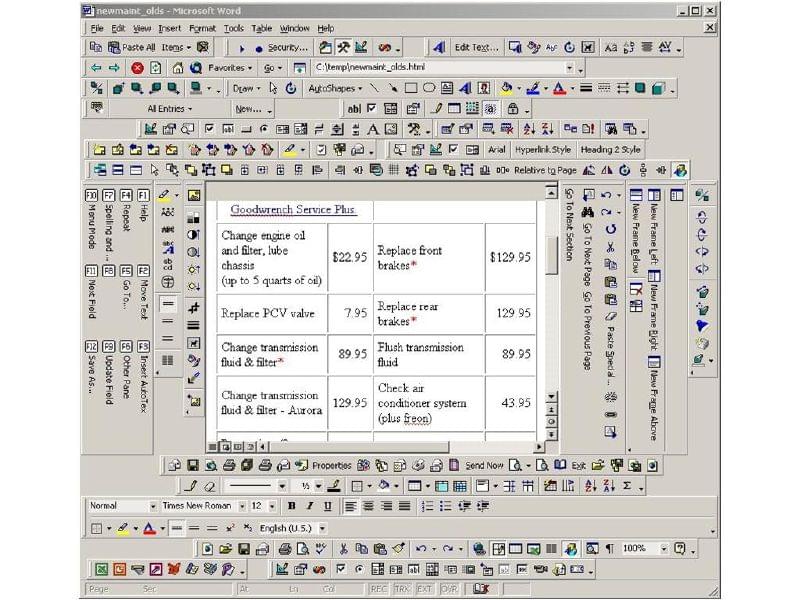Open the 100% zoom dropdown

[663, 549]
